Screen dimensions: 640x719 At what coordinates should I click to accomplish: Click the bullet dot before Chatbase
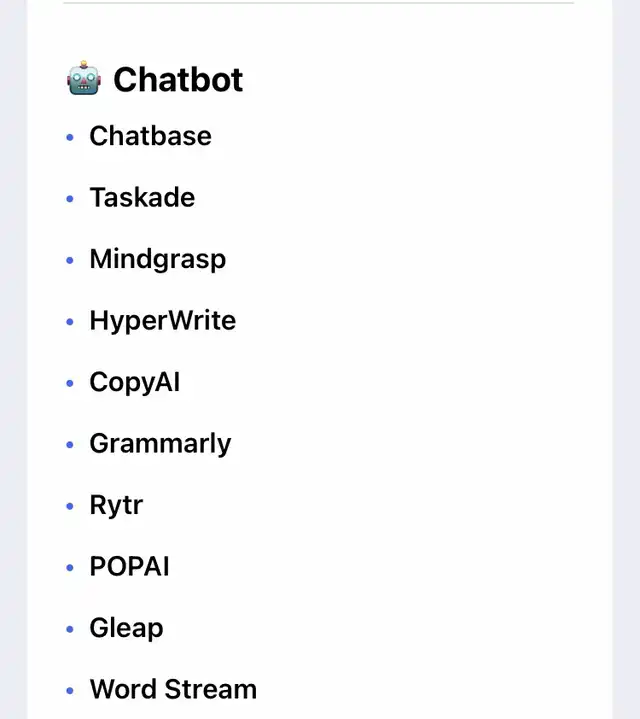[x=70, y=137]
